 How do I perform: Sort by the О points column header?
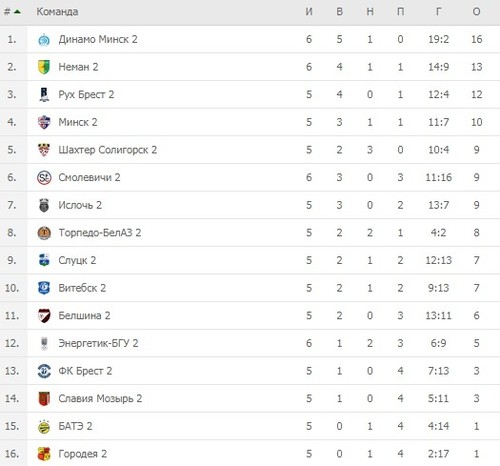point(476,12)
